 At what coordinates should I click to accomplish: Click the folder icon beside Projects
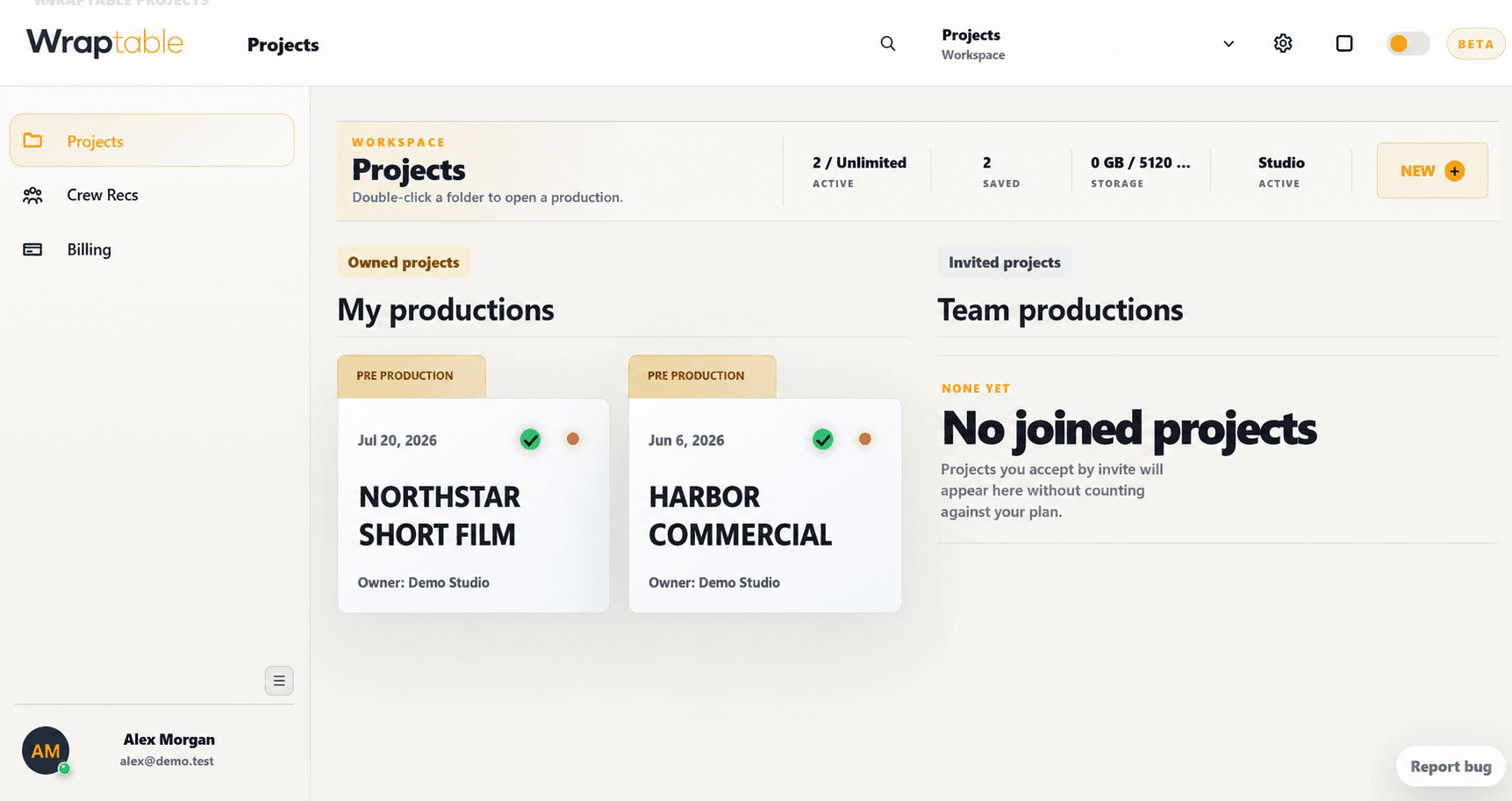tap(32, 140)
